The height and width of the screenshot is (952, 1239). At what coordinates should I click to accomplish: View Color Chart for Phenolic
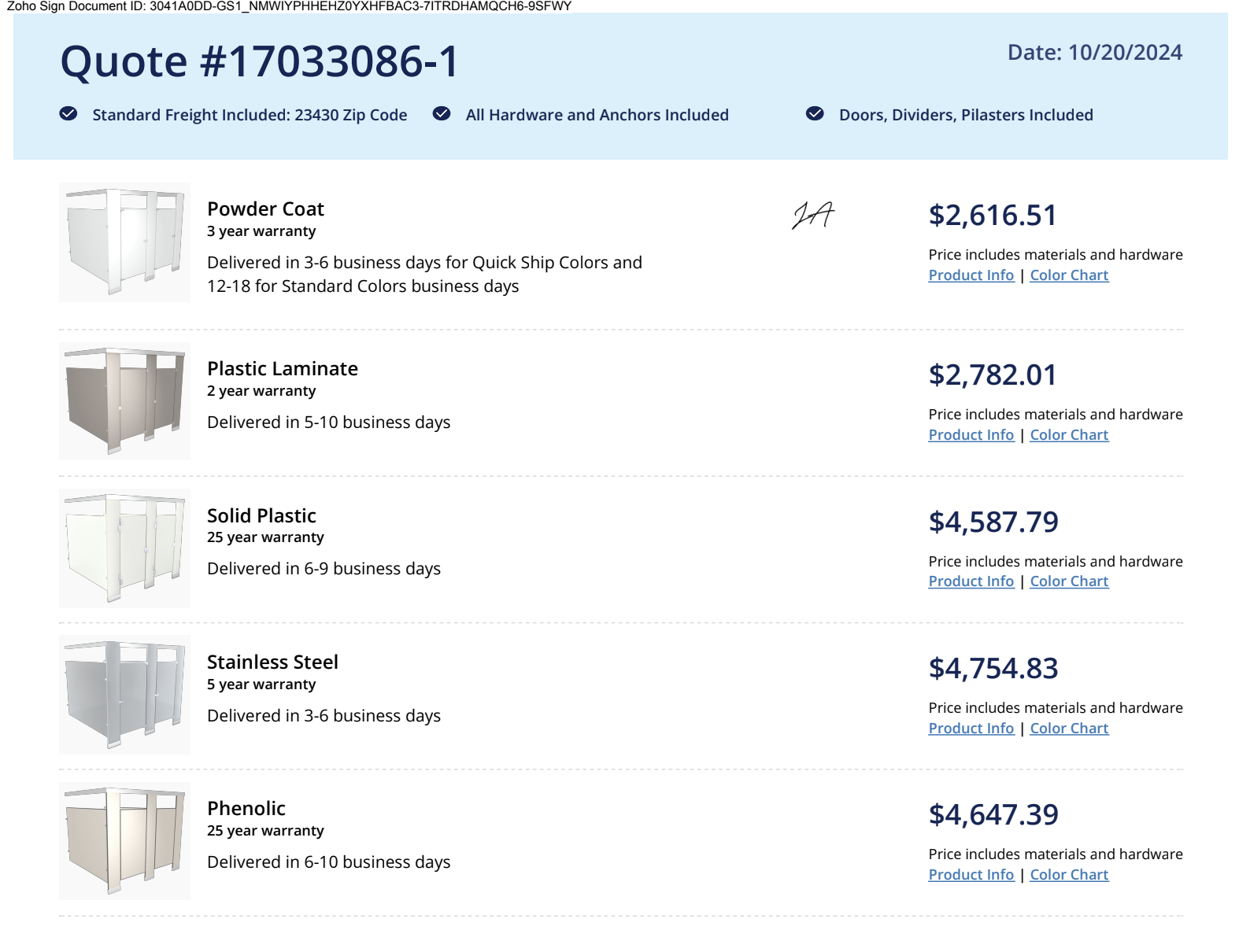point(1069,875)
